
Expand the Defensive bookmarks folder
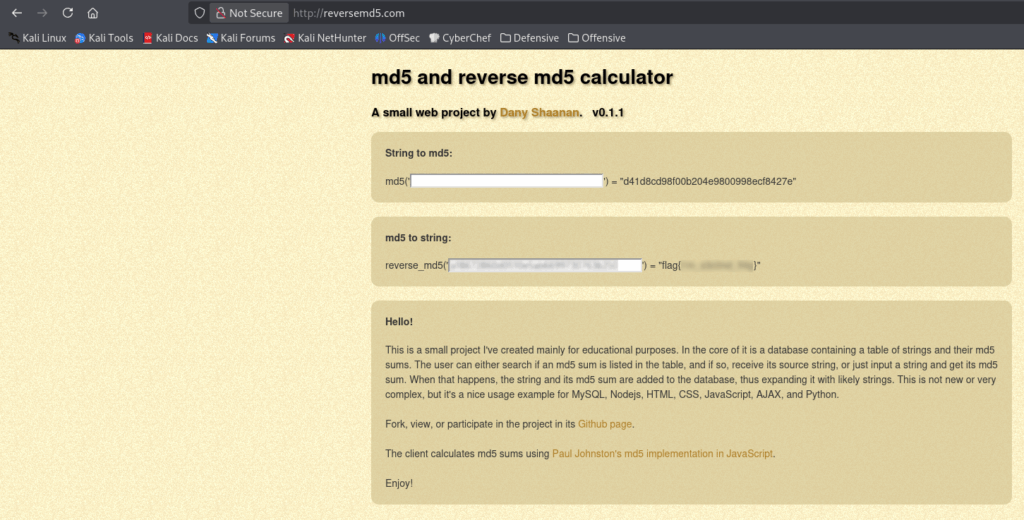529,38
